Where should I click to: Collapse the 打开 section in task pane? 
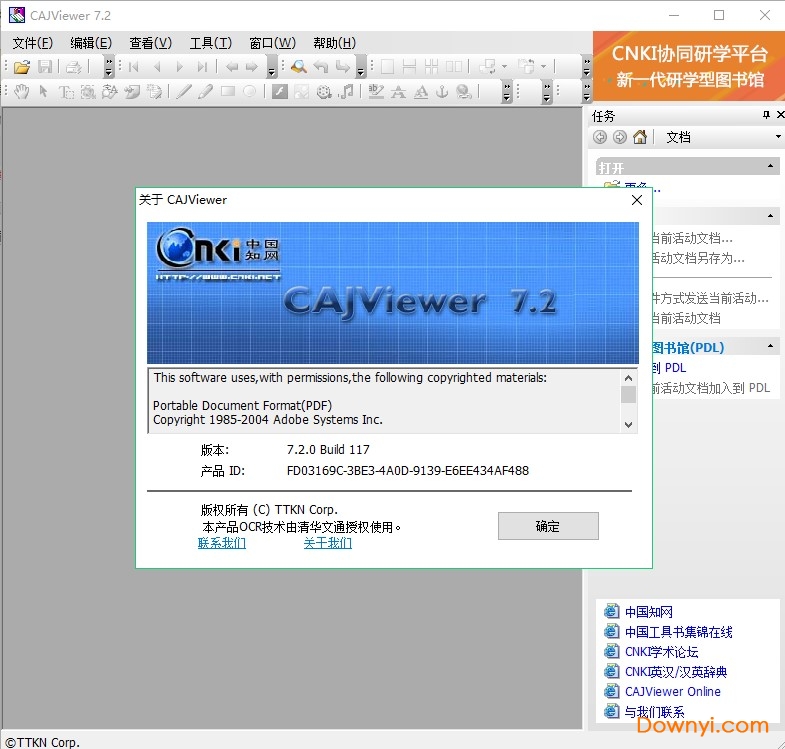(x=771, y=167)
